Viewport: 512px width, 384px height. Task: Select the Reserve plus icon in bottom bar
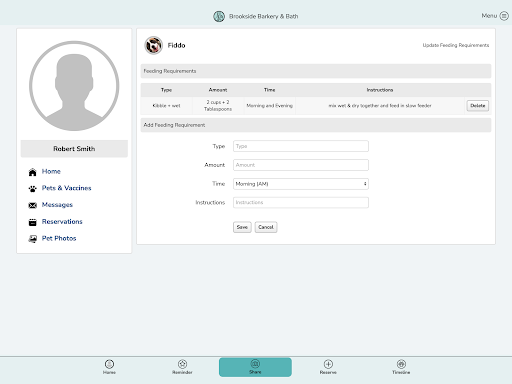point(328,364)
